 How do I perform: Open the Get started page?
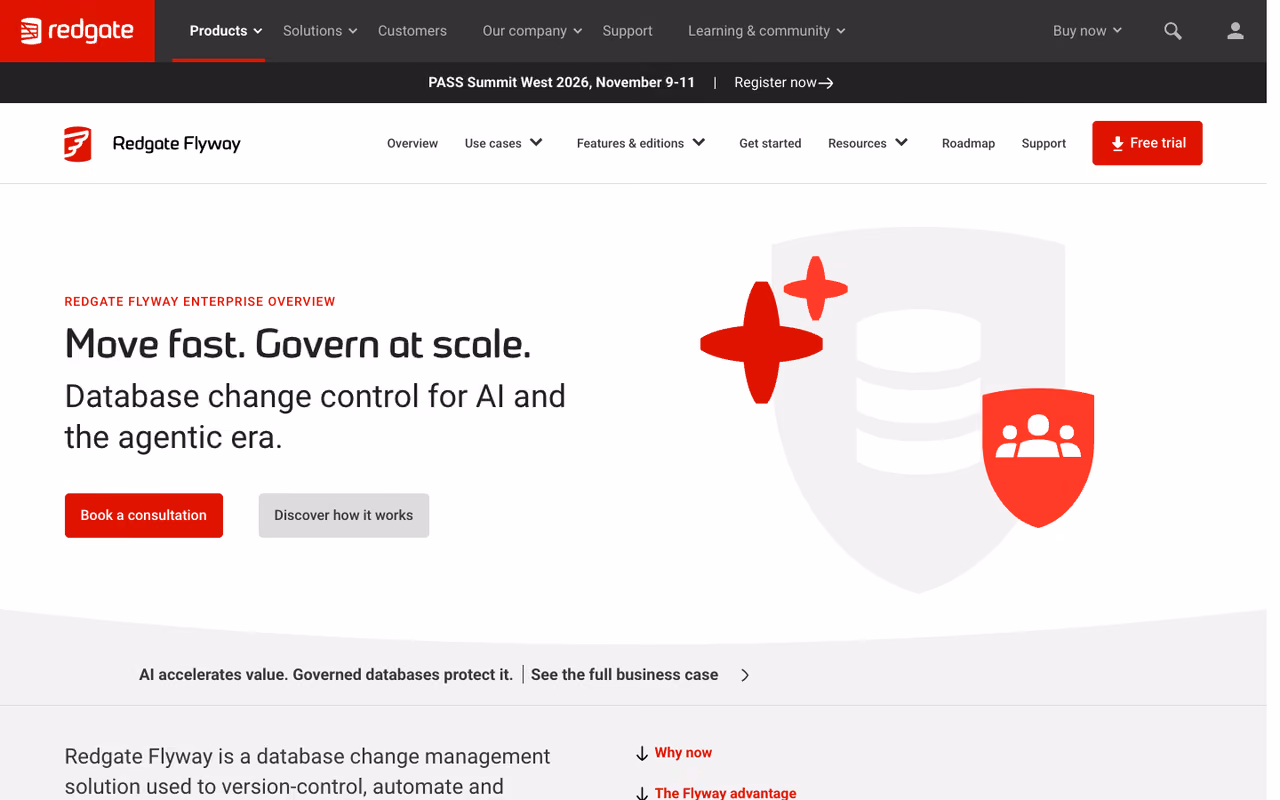770,143
